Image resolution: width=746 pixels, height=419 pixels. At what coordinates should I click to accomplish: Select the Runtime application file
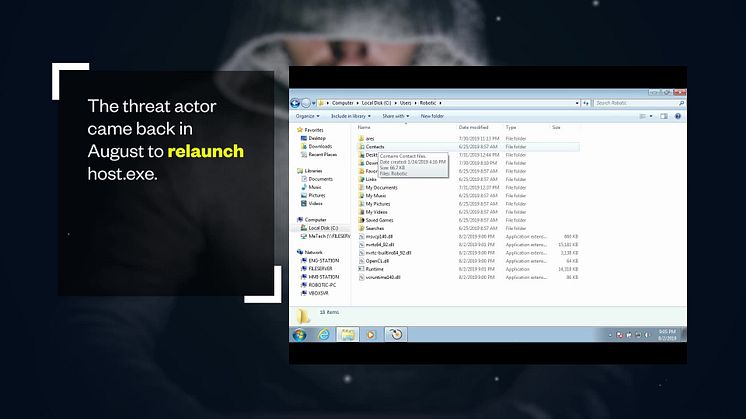click(x=374, y=269)
